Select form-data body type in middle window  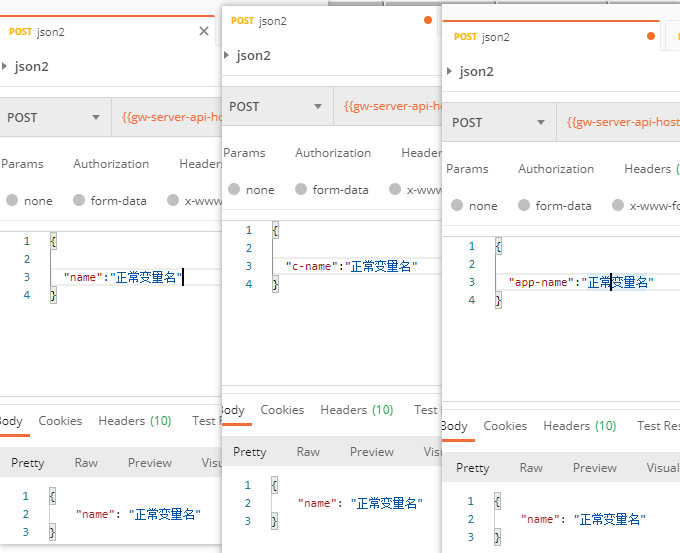pos(301,189)
